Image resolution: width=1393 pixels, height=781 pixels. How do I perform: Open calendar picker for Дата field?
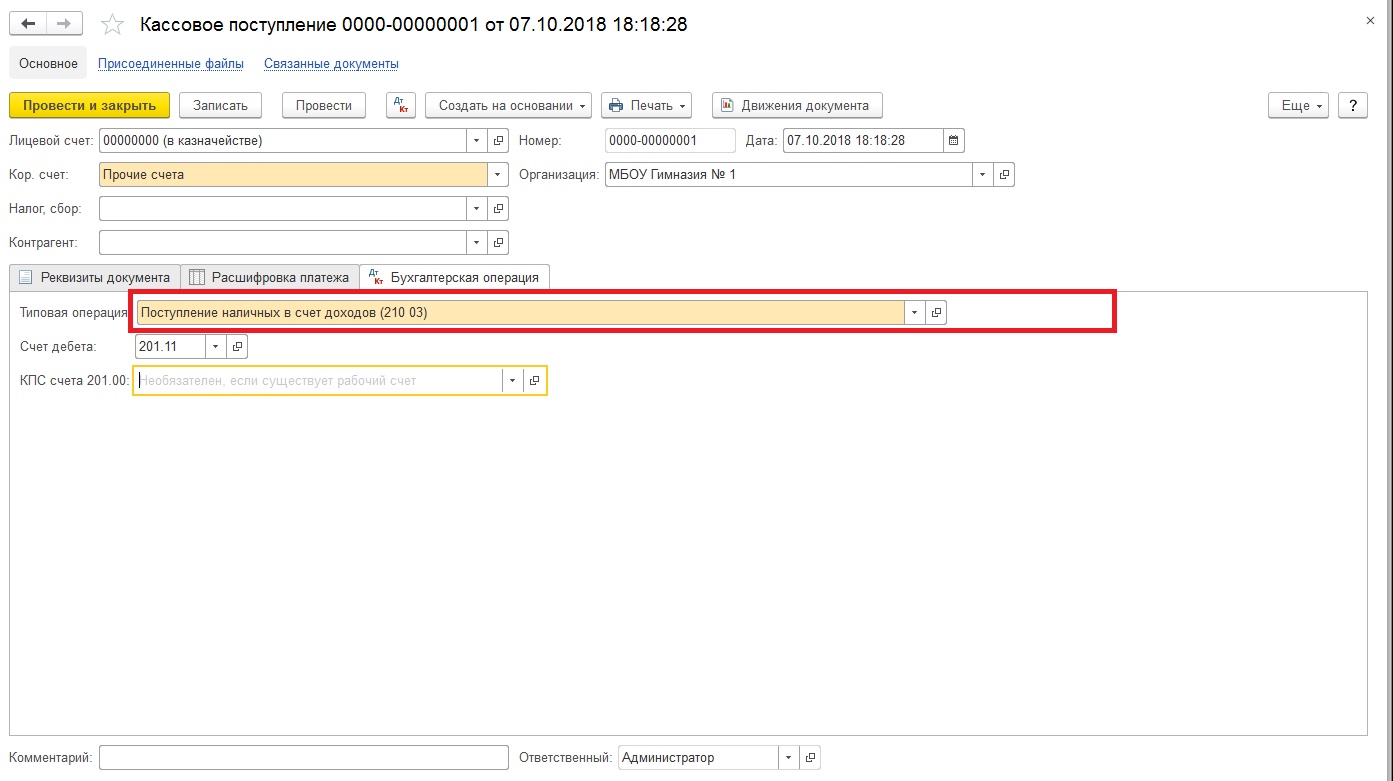pyautogui.click(x=953, y=141)
